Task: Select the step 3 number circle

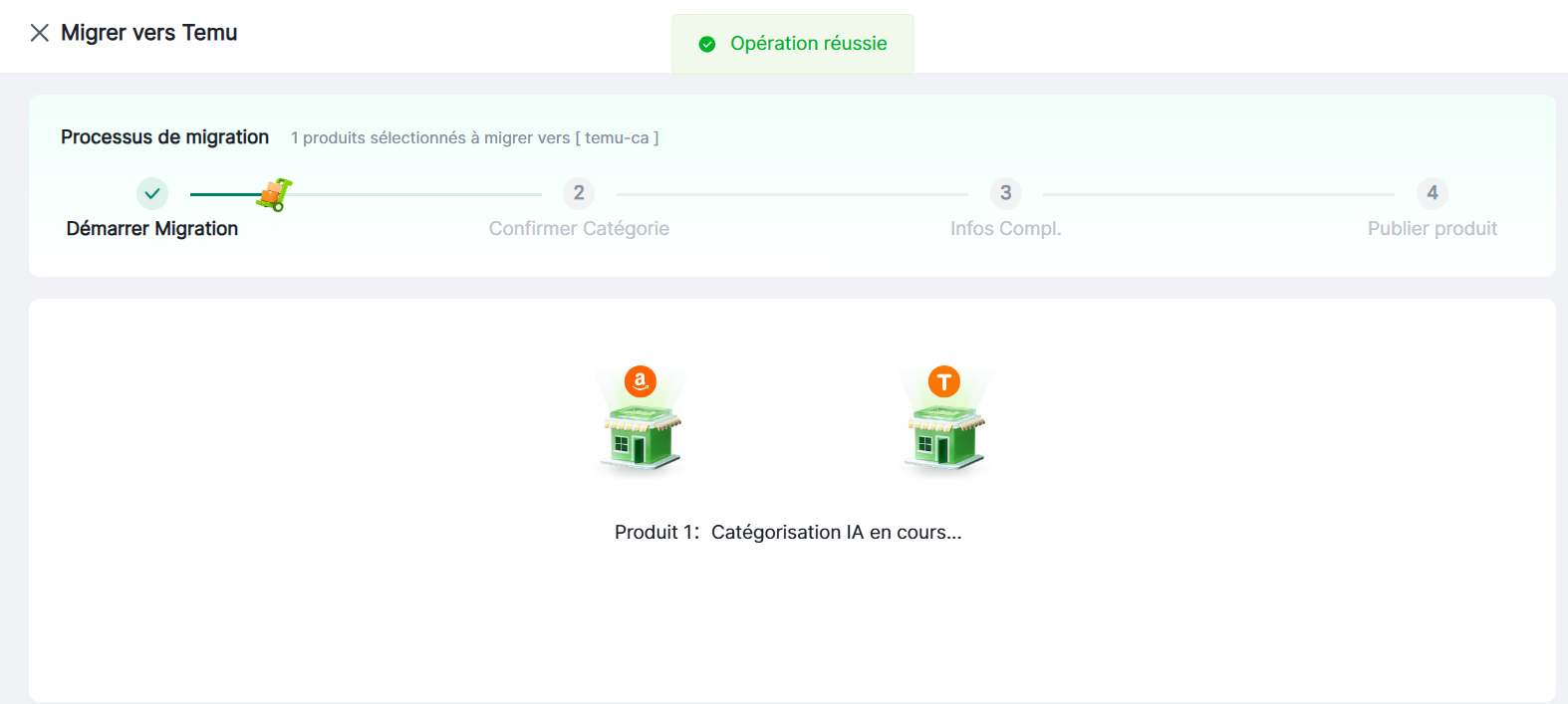Action: pos(1005,193)
